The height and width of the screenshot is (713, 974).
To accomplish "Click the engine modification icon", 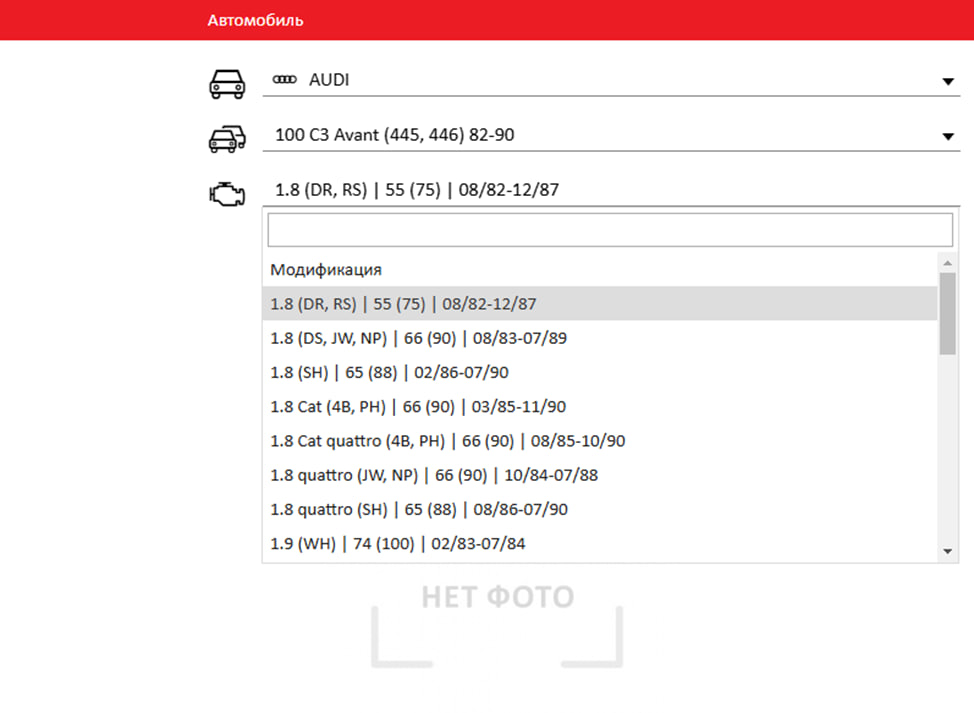I will (x=227, y=194).
